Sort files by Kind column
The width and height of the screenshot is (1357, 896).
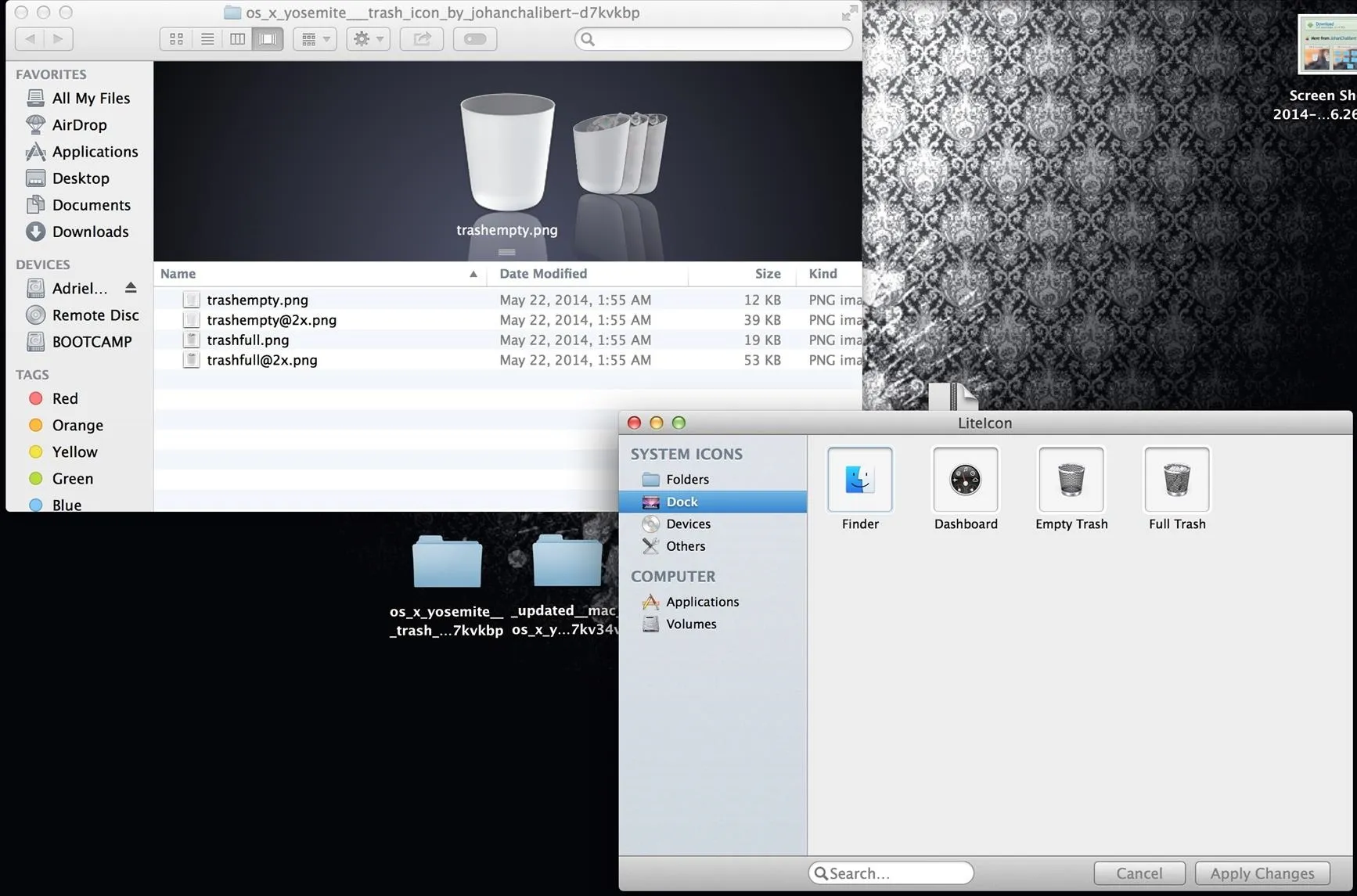(830, 273)
